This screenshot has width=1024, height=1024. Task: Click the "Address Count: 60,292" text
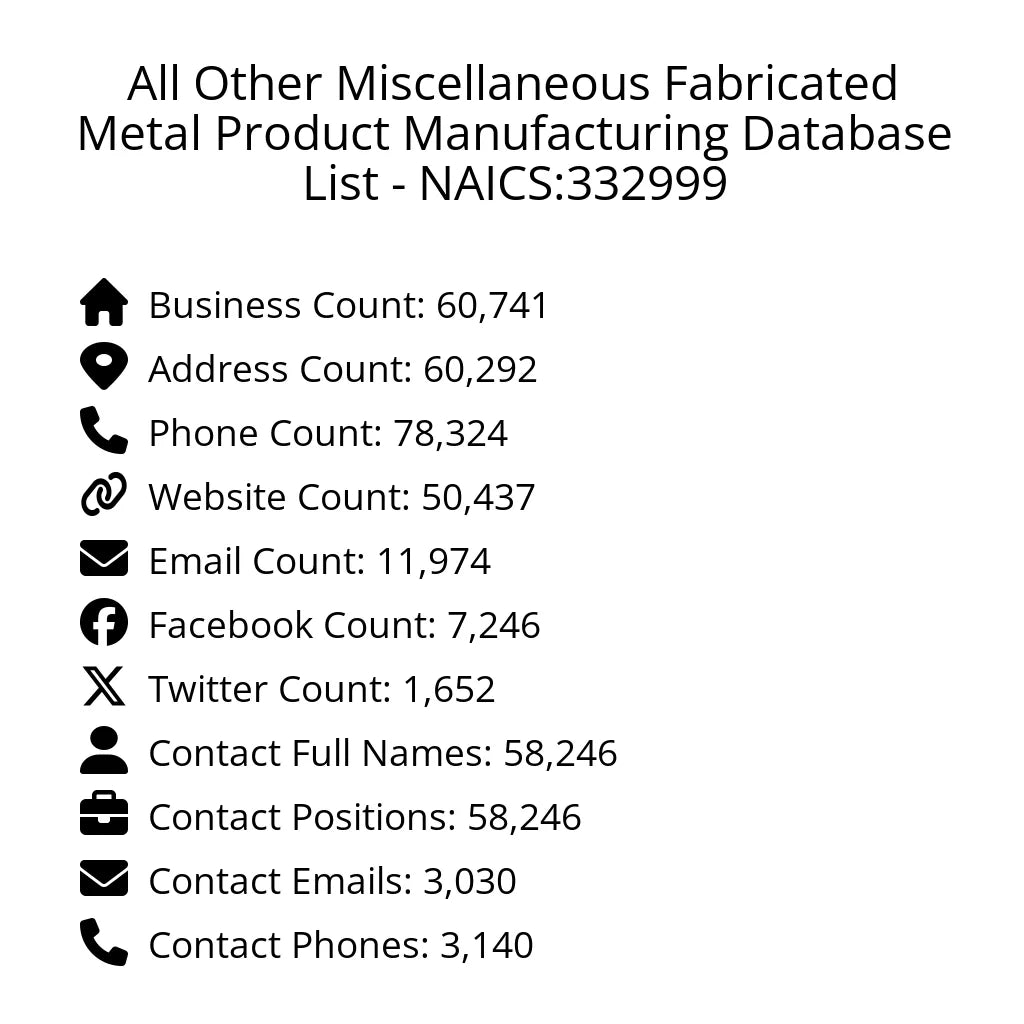click(x=343, y=370)
